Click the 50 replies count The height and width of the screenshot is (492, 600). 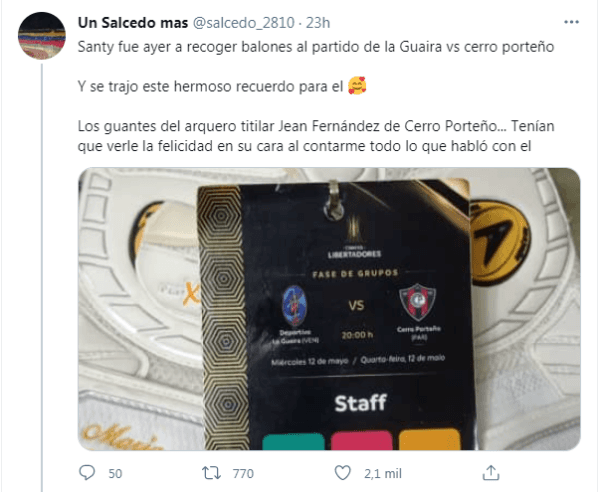pyautogui.click(x=115, y=474)
